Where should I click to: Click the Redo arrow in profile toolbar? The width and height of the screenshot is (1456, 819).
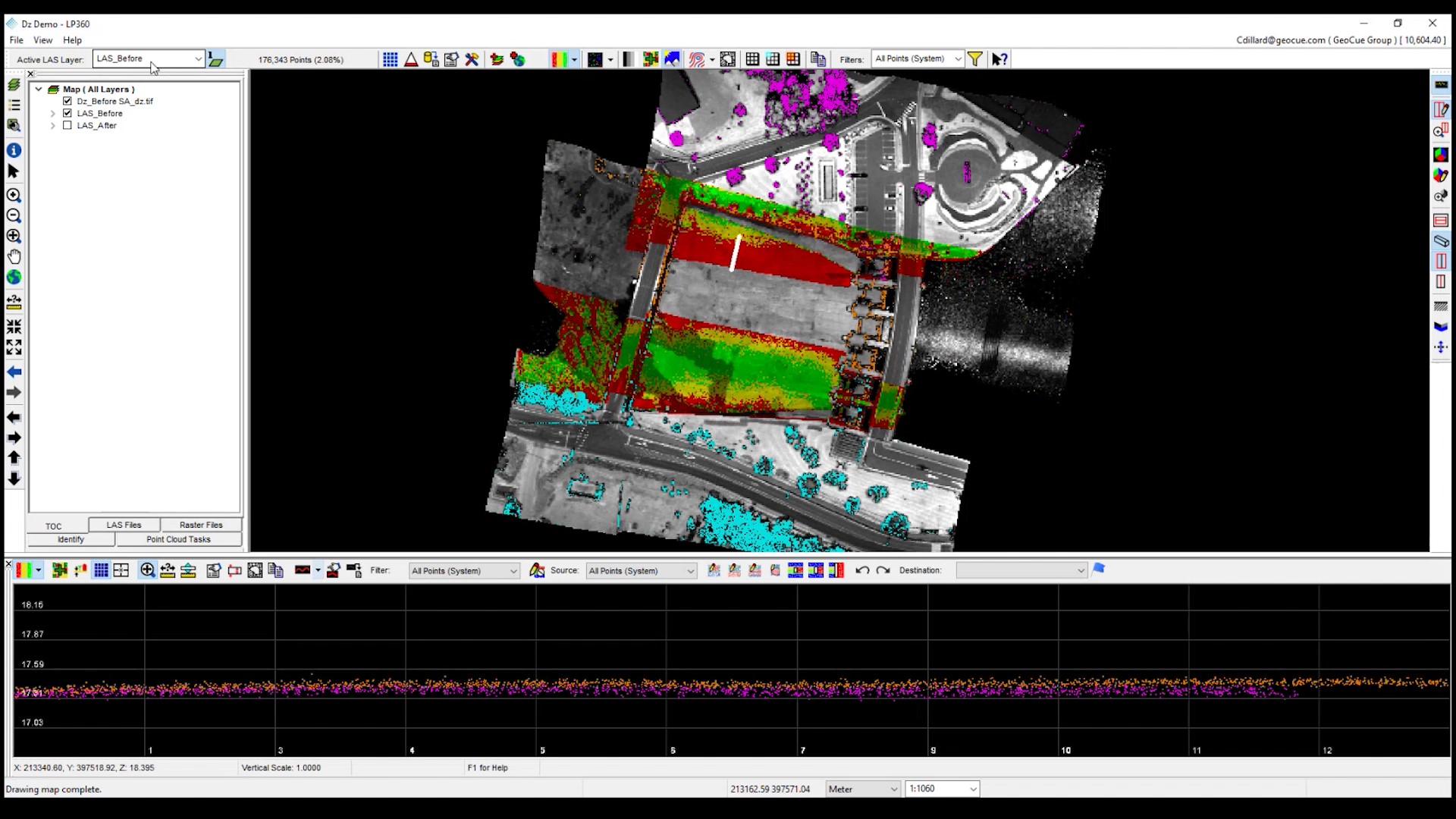[x=883, y=570]
